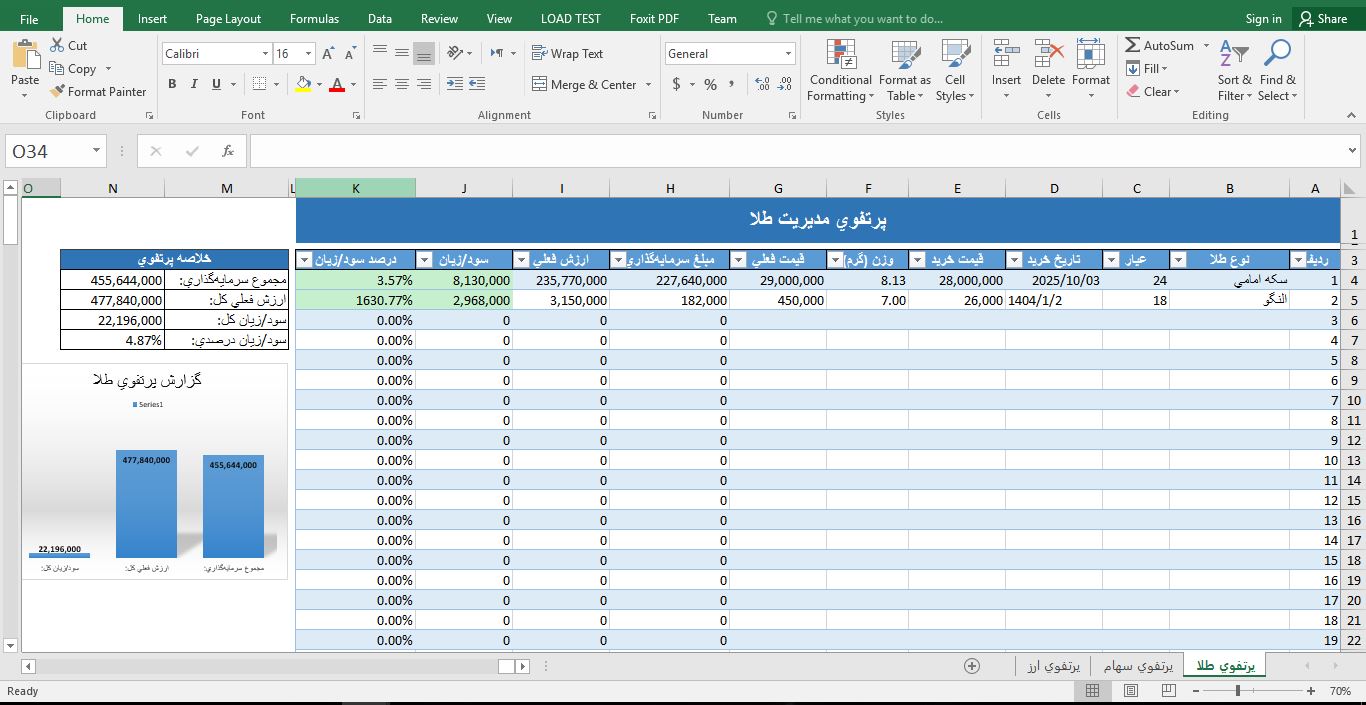Viewport: 1366px width, 705px height.
Task: Add a new sheet with the plus icon
Action: click(971, 666)
